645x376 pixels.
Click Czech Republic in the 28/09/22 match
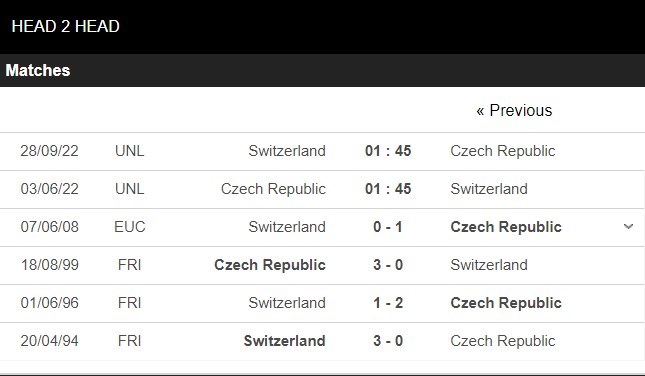click(503, 151)
